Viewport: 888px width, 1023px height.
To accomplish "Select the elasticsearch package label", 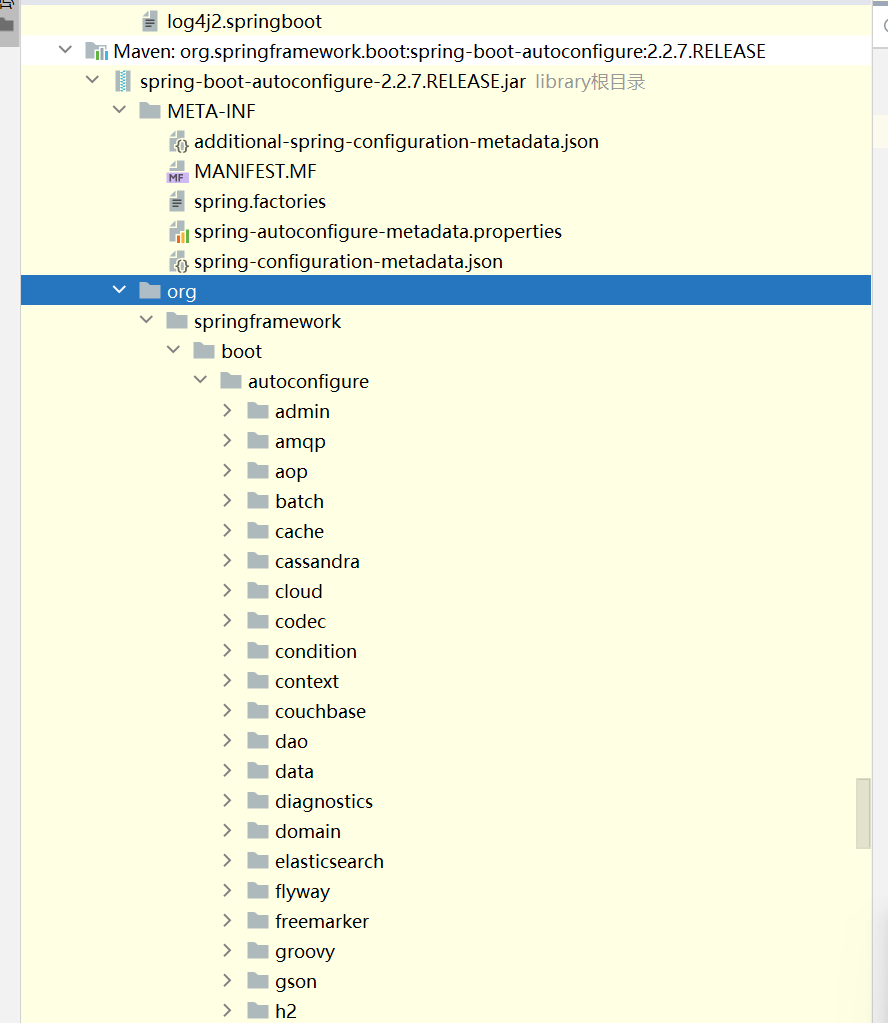I will [x=329, y=861].
